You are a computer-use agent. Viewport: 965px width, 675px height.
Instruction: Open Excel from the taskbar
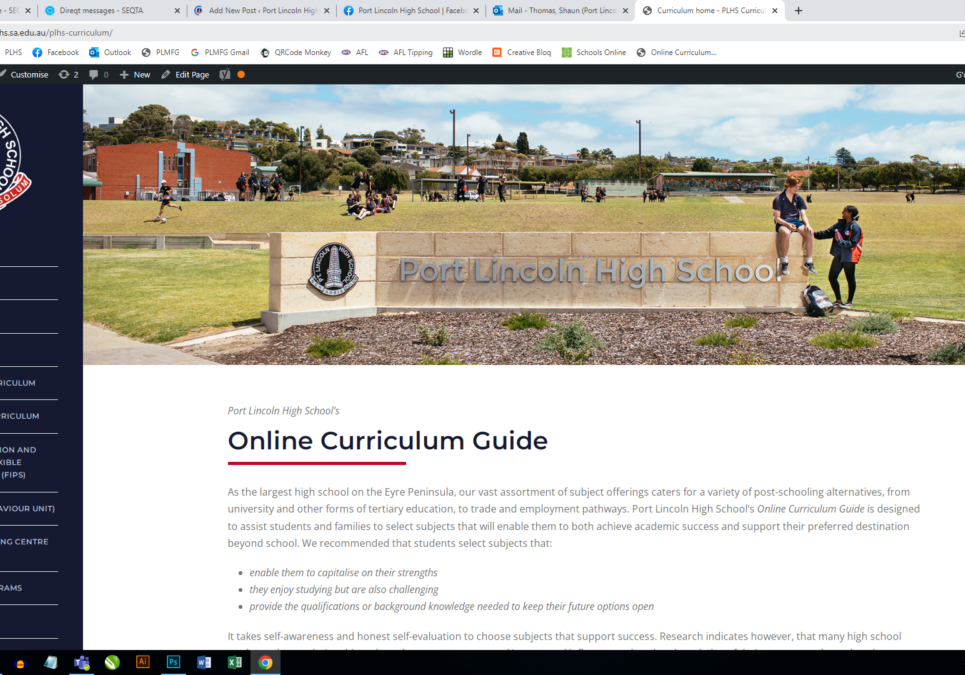tap(234, 662)
